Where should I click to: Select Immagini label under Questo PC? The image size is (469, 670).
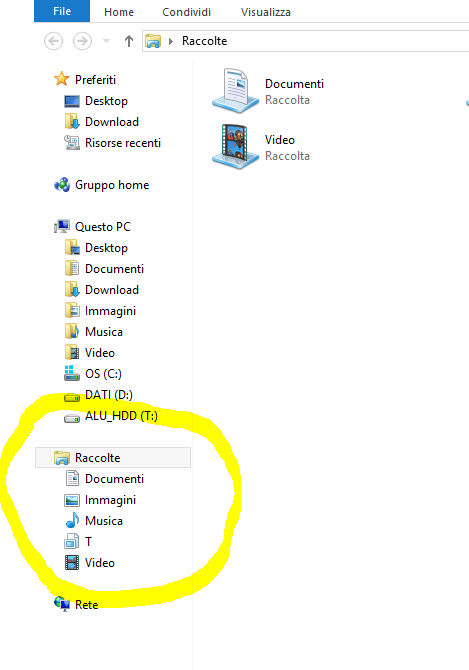click(x=110, y=311)
